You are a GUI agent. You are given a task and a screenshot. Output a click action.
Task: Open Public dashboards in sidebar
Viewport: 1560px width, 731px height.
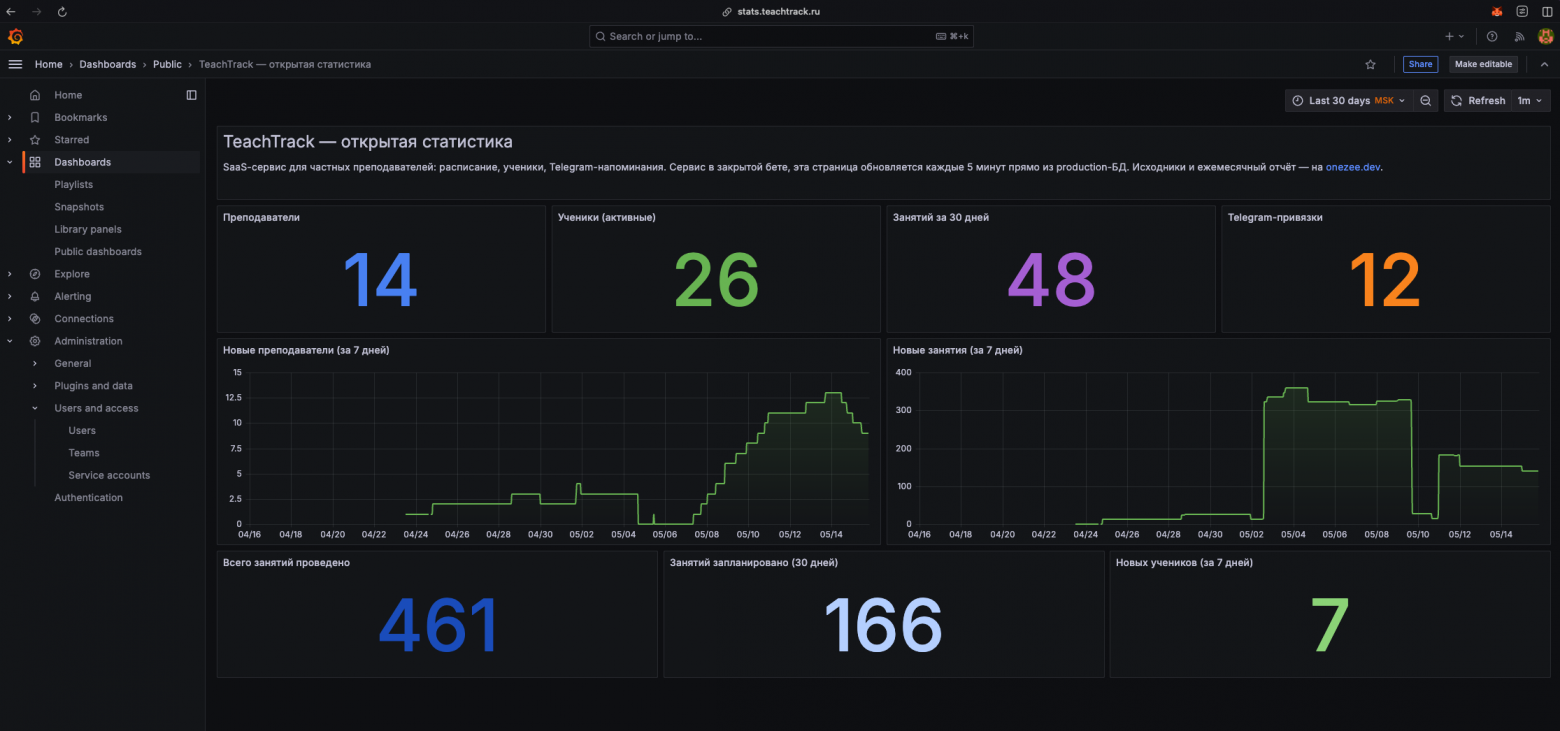point(98,251)
